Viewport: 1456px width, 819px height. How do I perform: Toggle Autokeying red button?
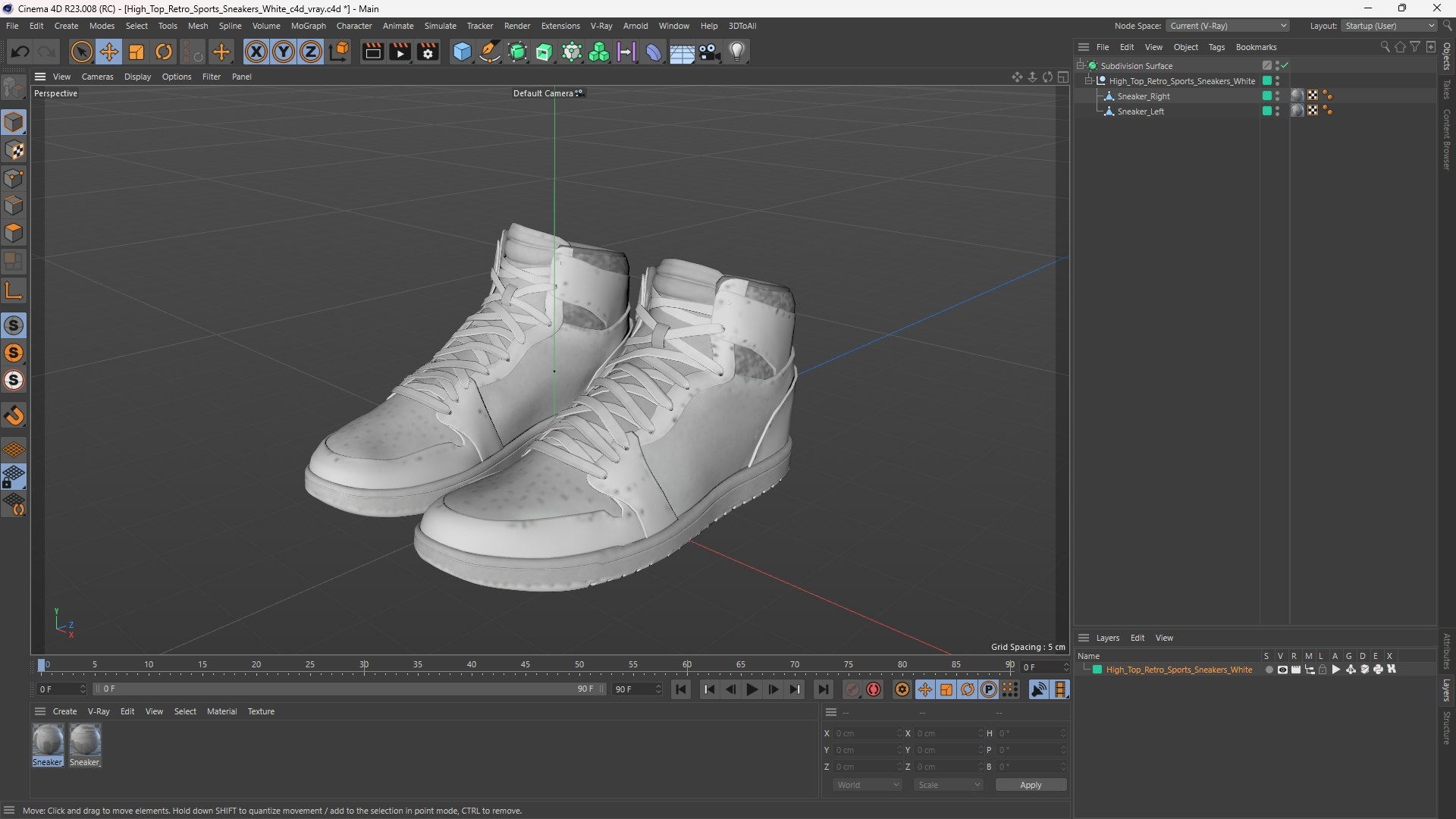click(x=874, y=689)
